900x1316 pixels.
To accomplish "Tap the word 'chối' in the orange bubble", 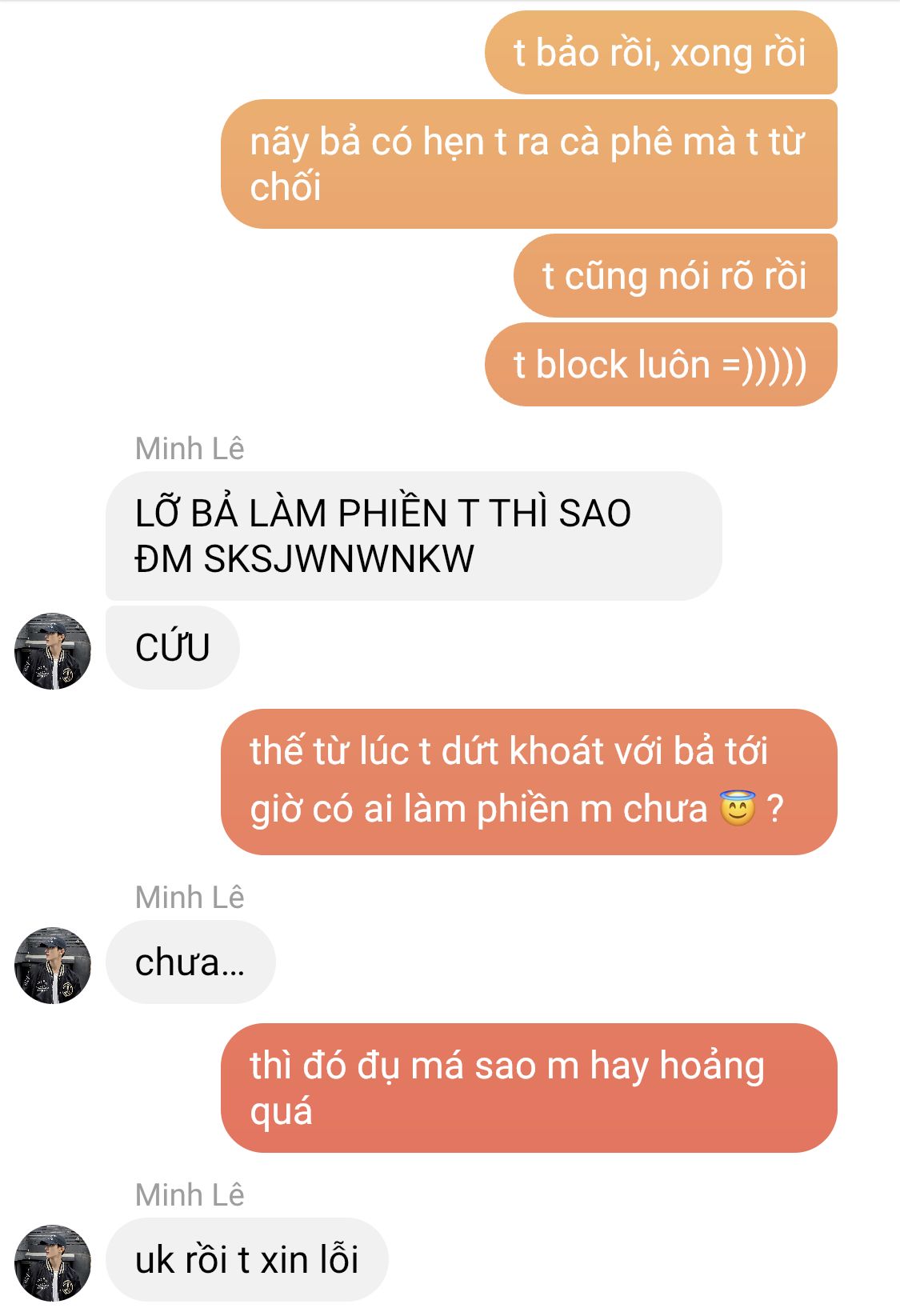I will [286, 187].
